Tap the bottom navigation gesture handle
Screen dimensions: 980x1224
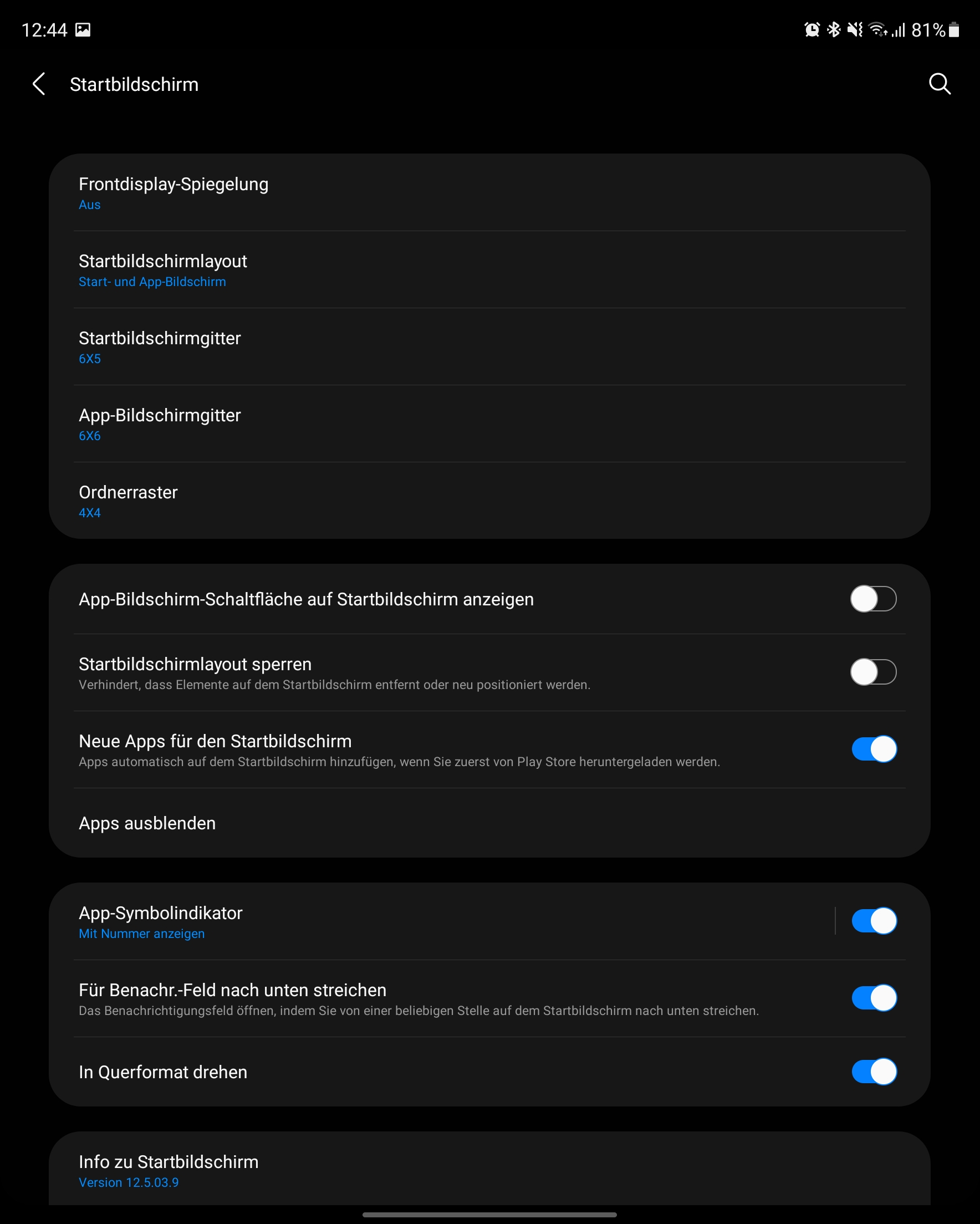[489, 1215]
